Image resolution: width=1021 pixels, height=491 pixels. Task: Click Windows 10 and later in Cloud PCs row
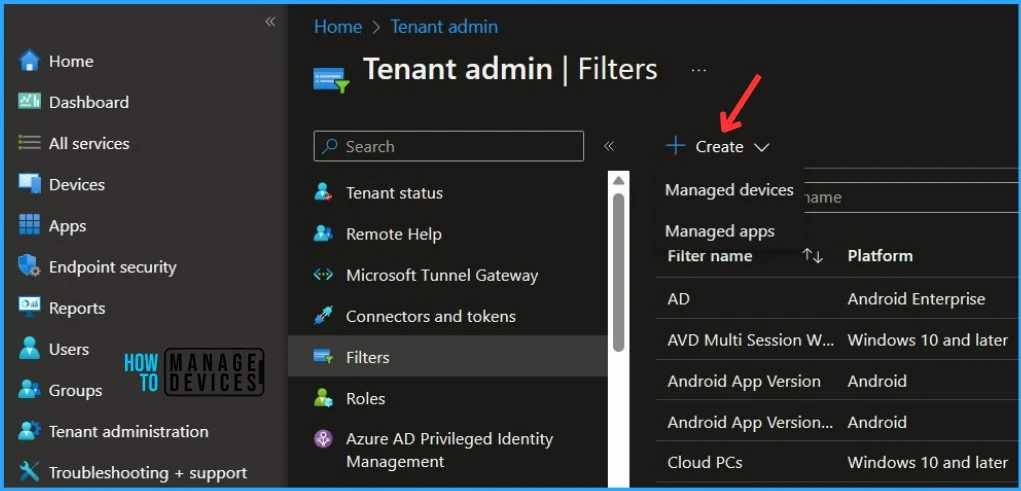coord(927,463)
